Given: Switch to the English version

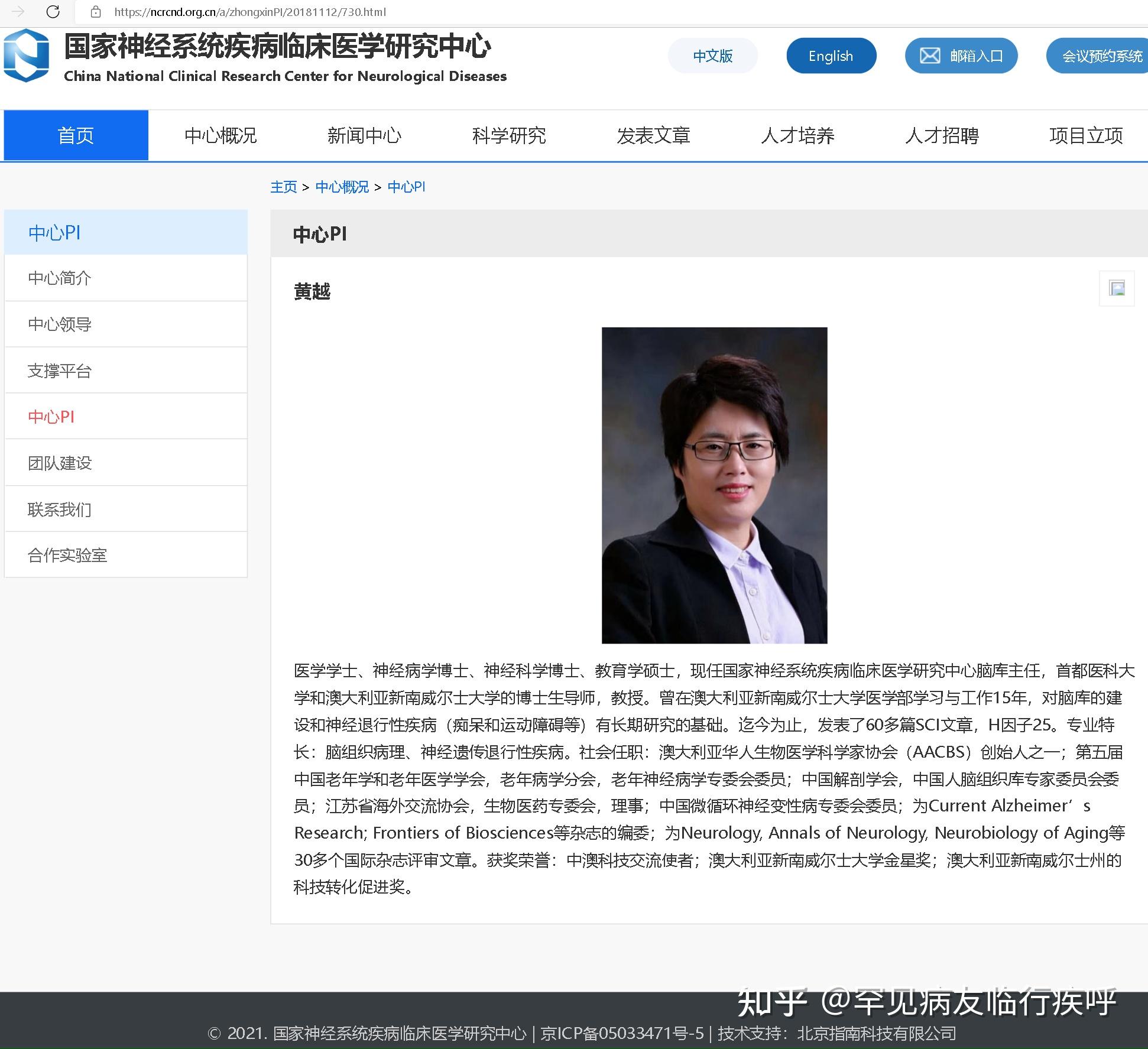Looking at the screenshot, I should point(831,56).
